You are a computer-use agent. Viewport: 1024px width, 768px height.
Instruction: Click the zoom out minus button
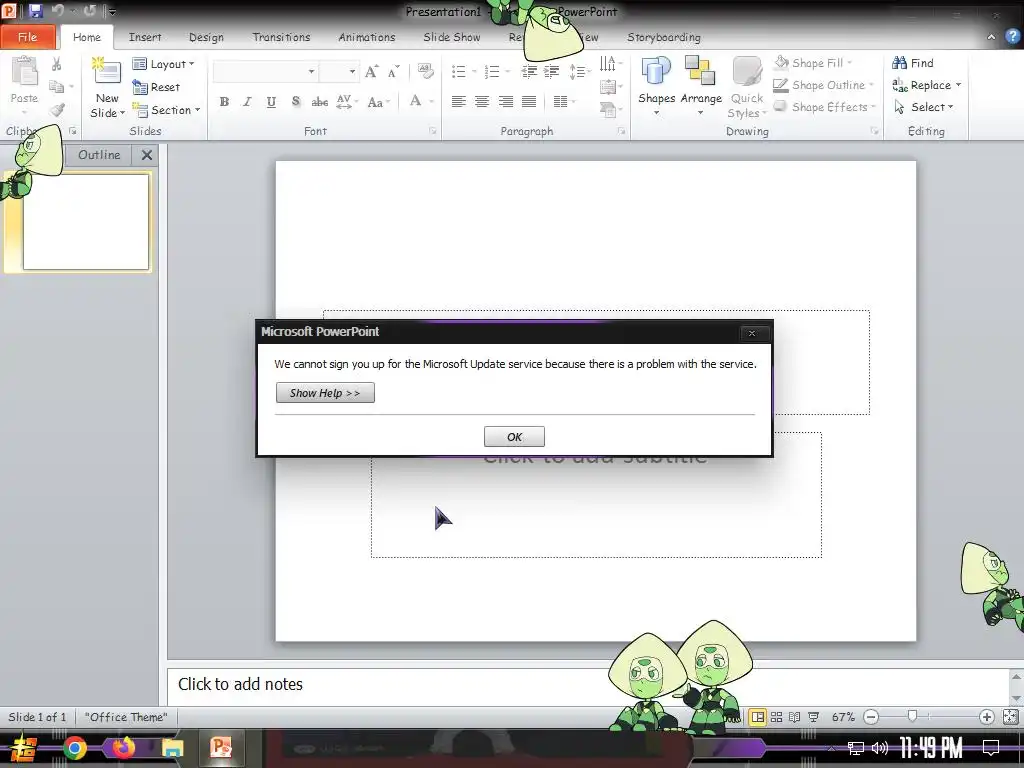(x=871, y=717)
